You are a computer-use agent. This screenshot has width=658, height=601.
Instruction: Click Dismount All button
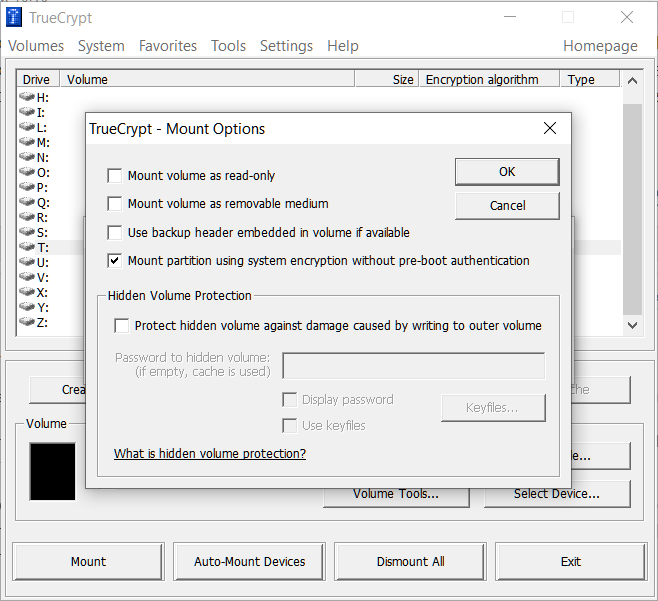(410, 562)
